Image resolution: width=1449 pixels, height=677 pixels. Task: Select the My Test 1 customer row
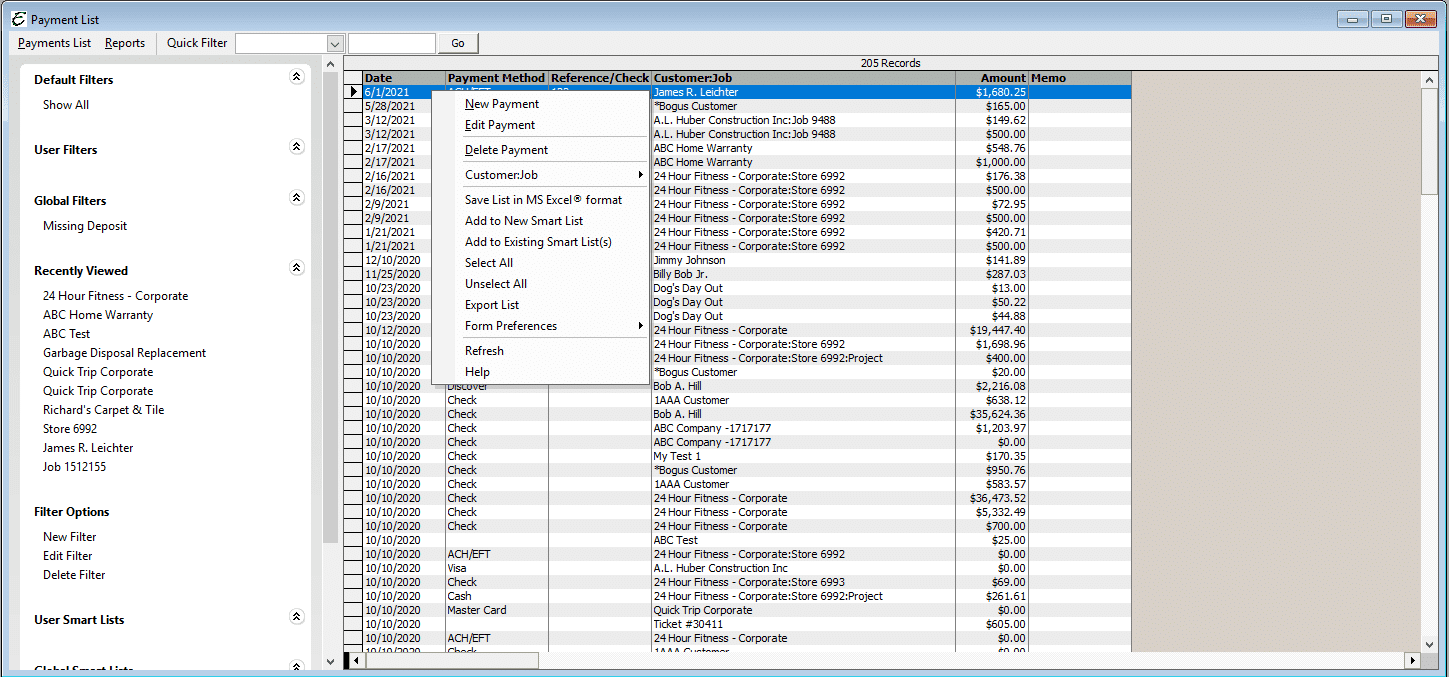pyautogui.click(x=747, y=456)
